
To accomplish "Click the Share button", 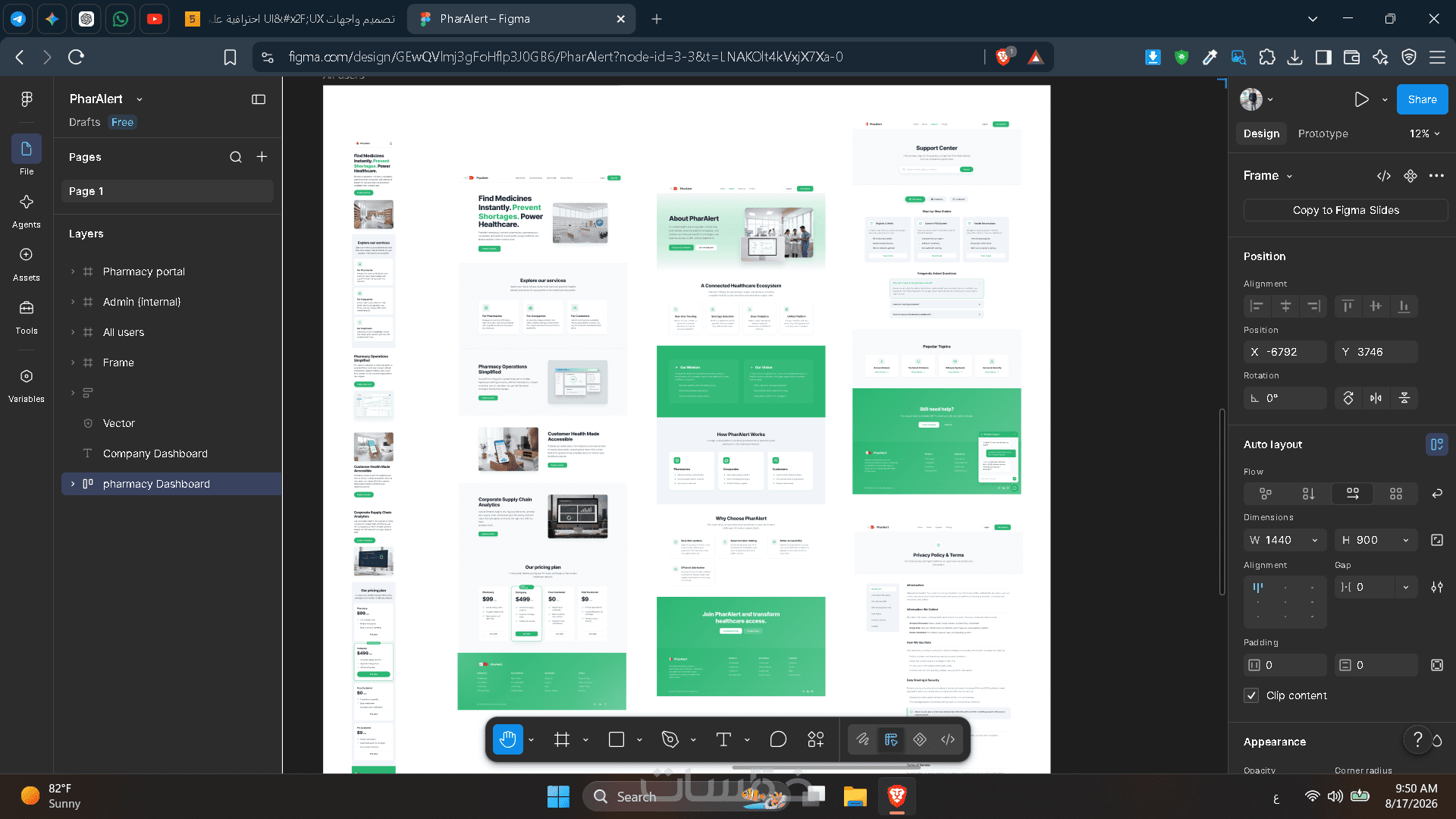I will point(1422,99).
